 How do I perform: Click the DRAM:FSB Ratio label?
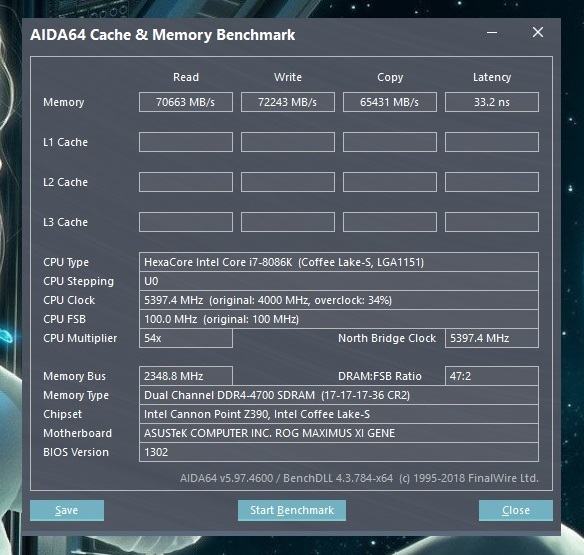point(380,376)
